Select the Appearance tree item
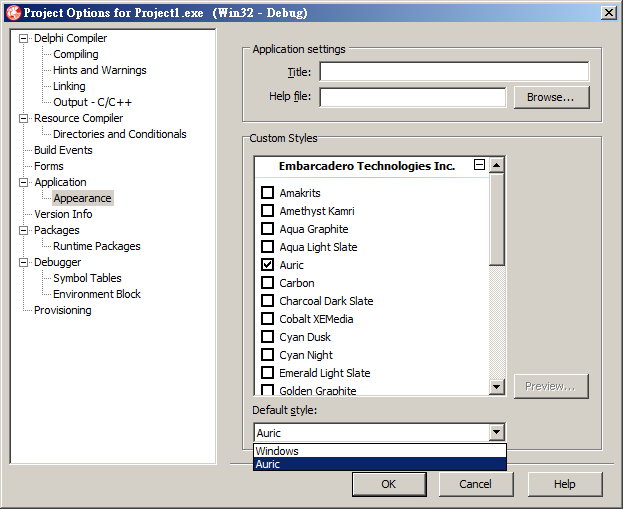623x509 pixels. 83,198
